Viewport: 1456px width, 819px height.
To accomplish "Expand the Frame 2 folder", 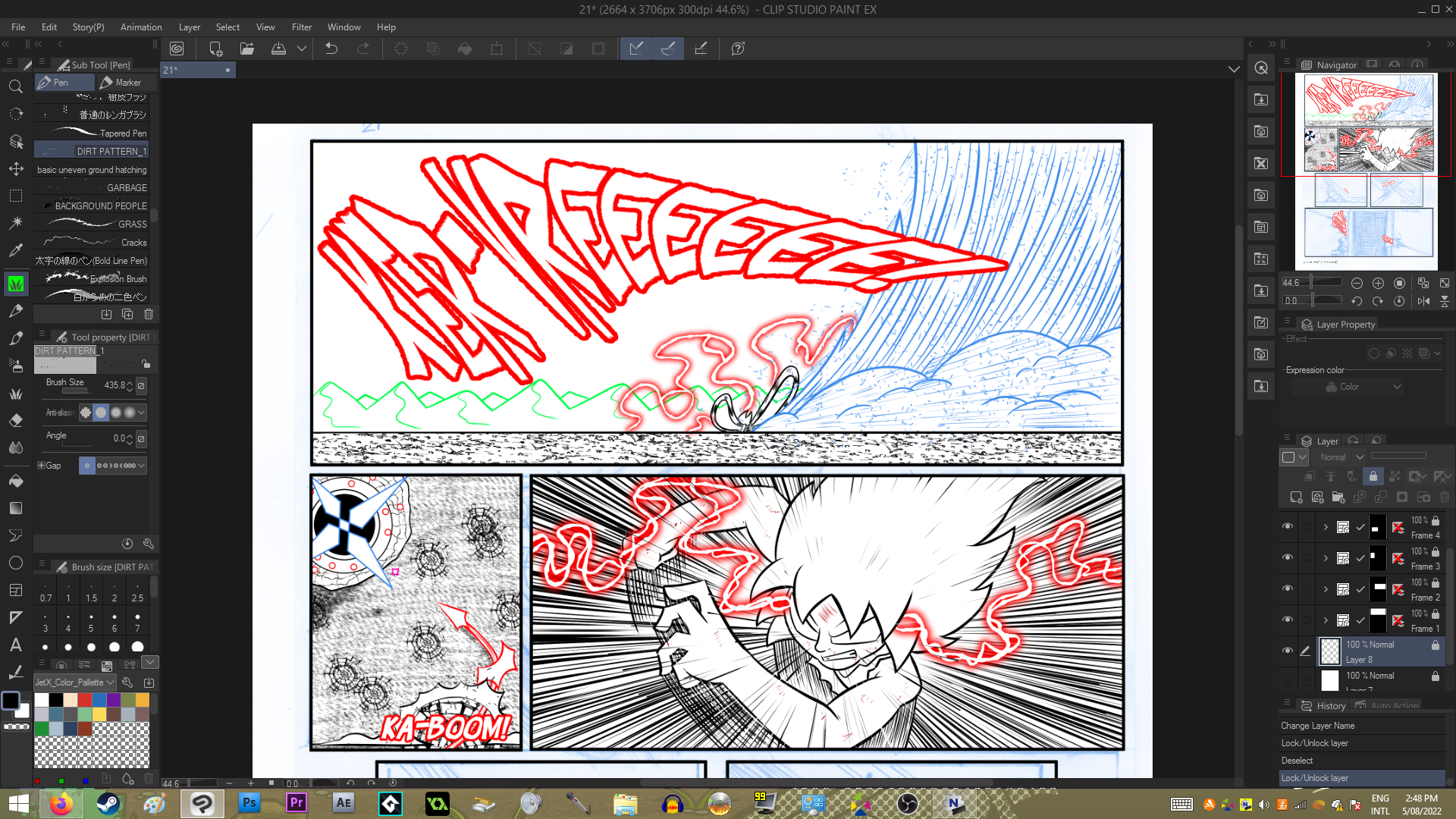I will [x=1326, y=589].
